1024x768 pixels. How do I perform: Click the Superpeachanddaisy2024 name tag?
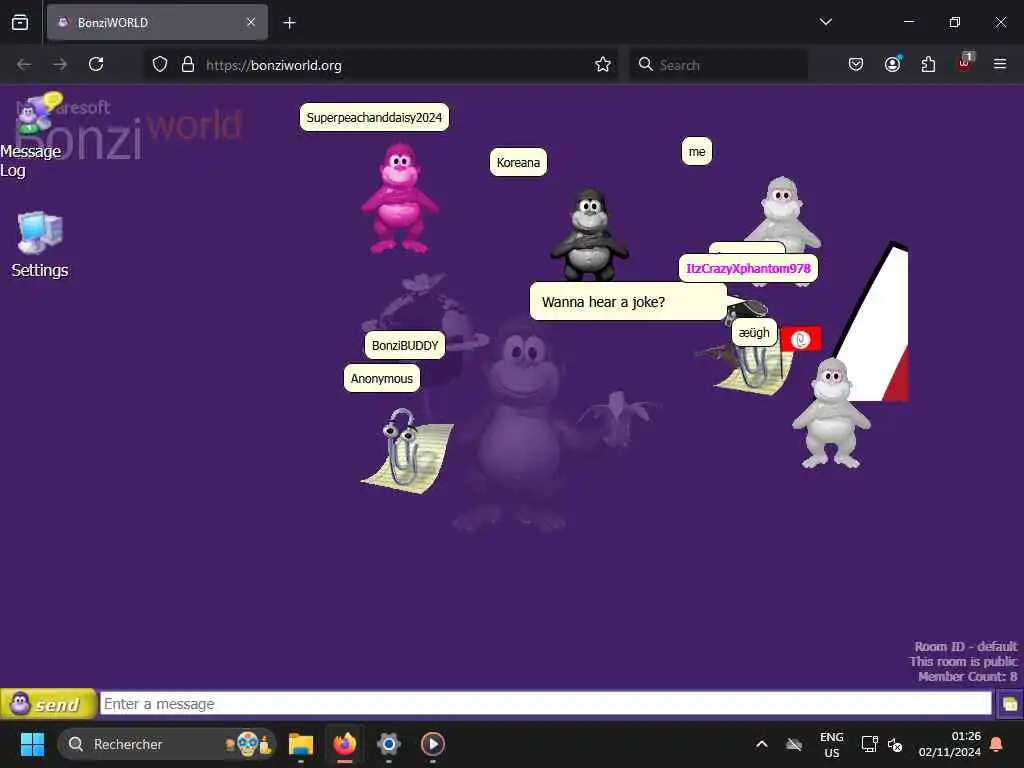pyautogui.click(x=374, y=118)
